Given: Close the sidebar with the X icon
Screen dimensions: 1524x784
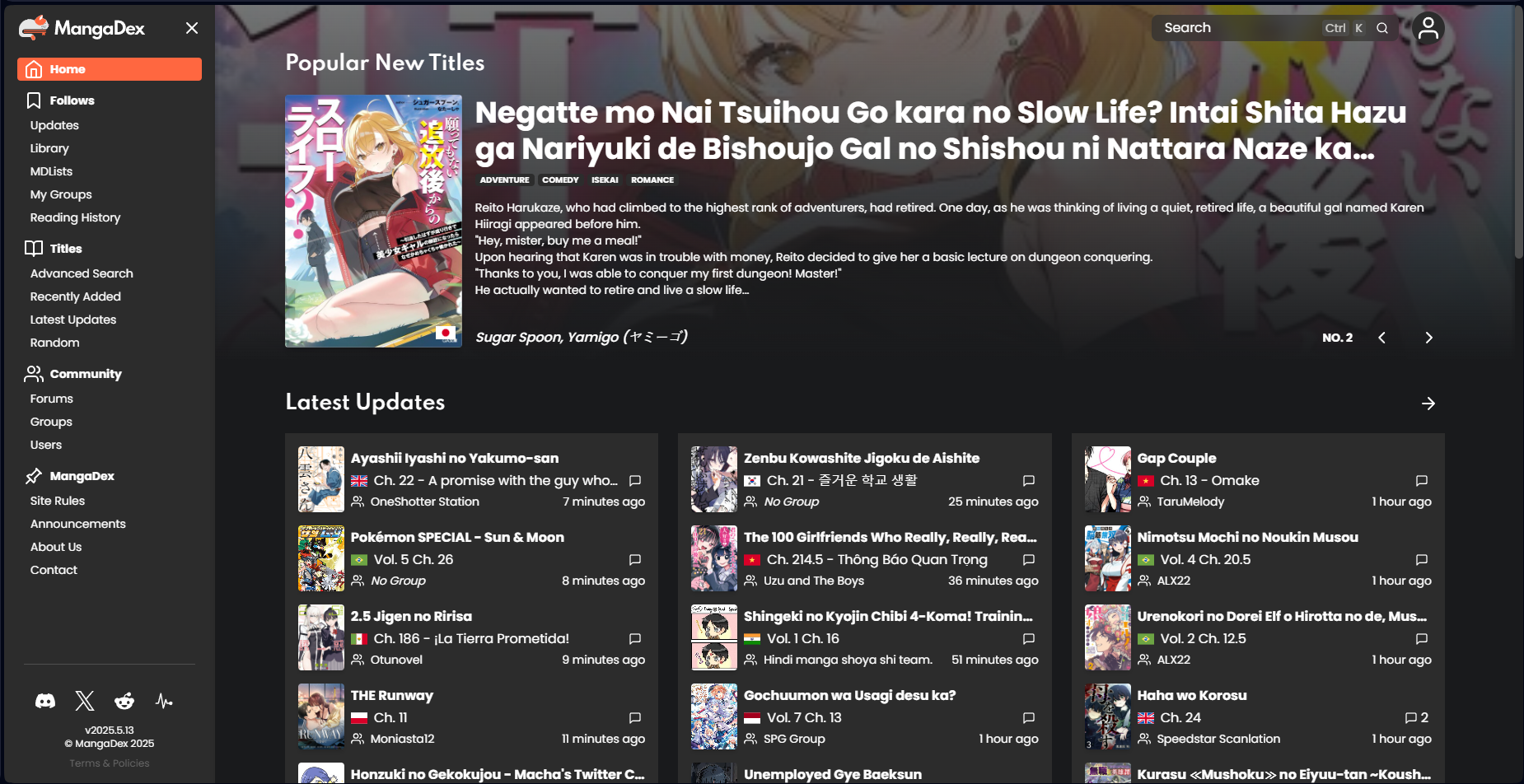Looking at the screenshot, I should [192, 28].
